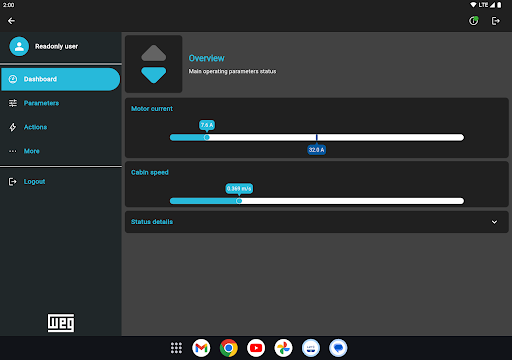Tap the Cabin speed label
Screen dimensions: 512x360
pos(150,172)
